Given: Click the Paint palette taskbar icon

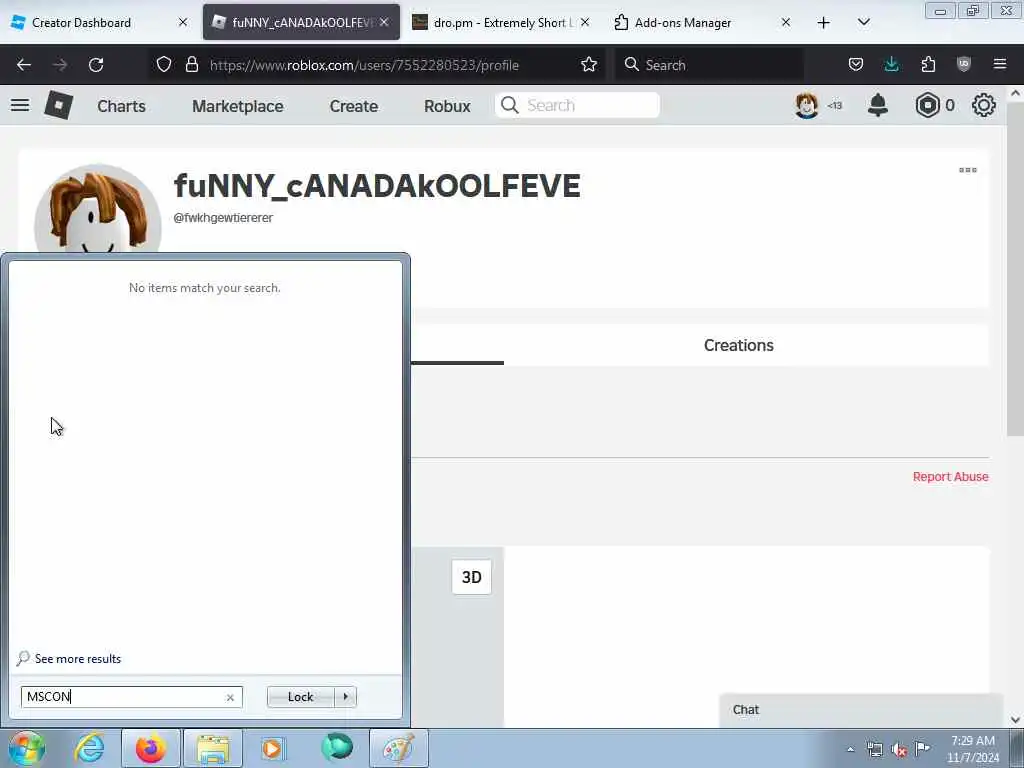Looking at the screenshot, I should tap(399, 748).
